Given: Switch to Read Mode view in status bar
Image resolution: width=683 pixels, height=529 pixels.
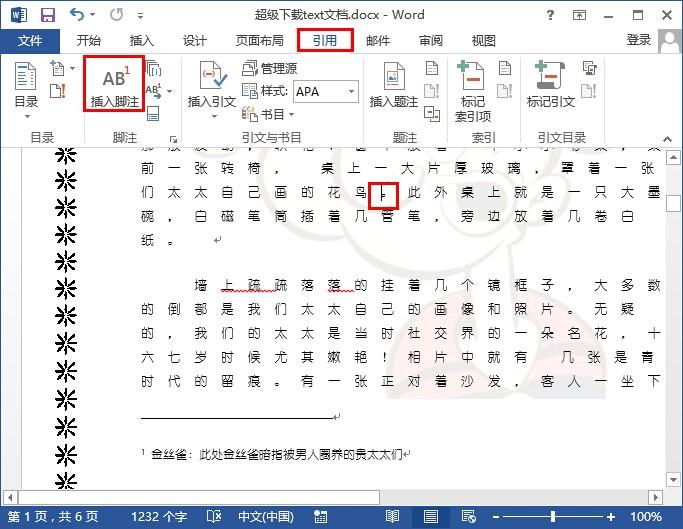Looking at the screenshot, I should click(x=393, y=516).
